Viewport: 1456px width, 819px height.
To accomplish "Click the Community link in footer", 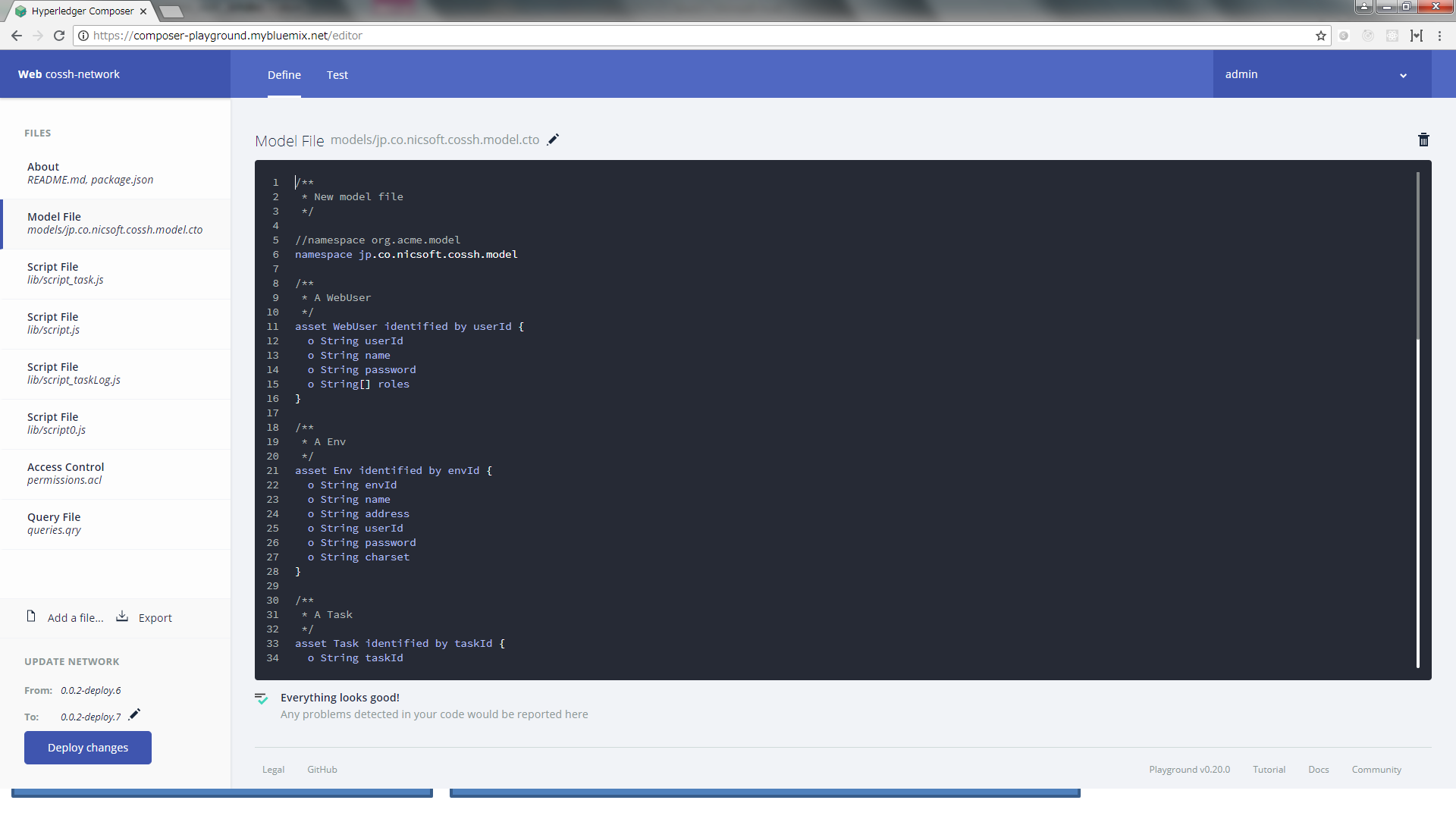I will click(x=1377, y=769).
